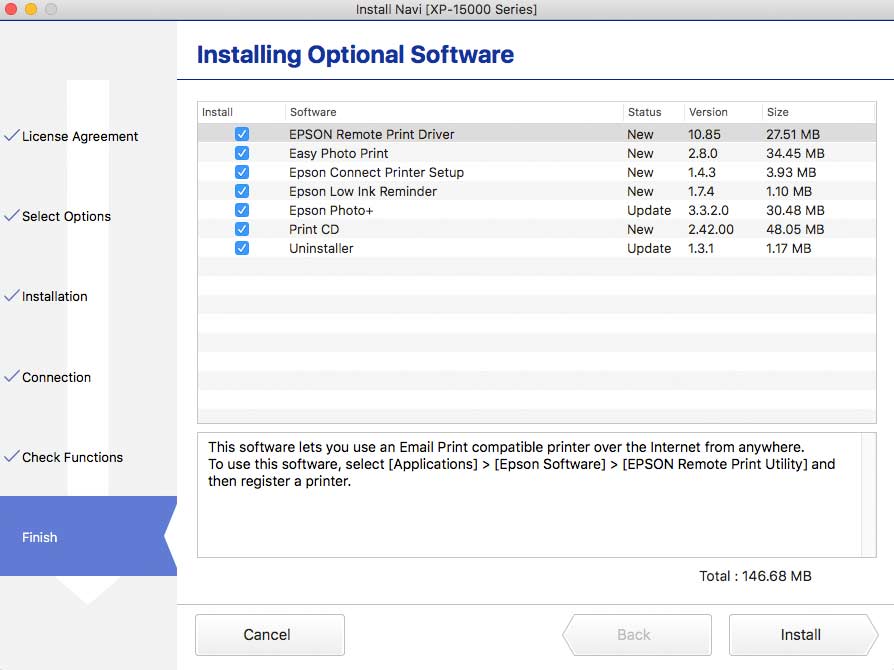Click the Total 146.68 MB label

tap(755, 576)
